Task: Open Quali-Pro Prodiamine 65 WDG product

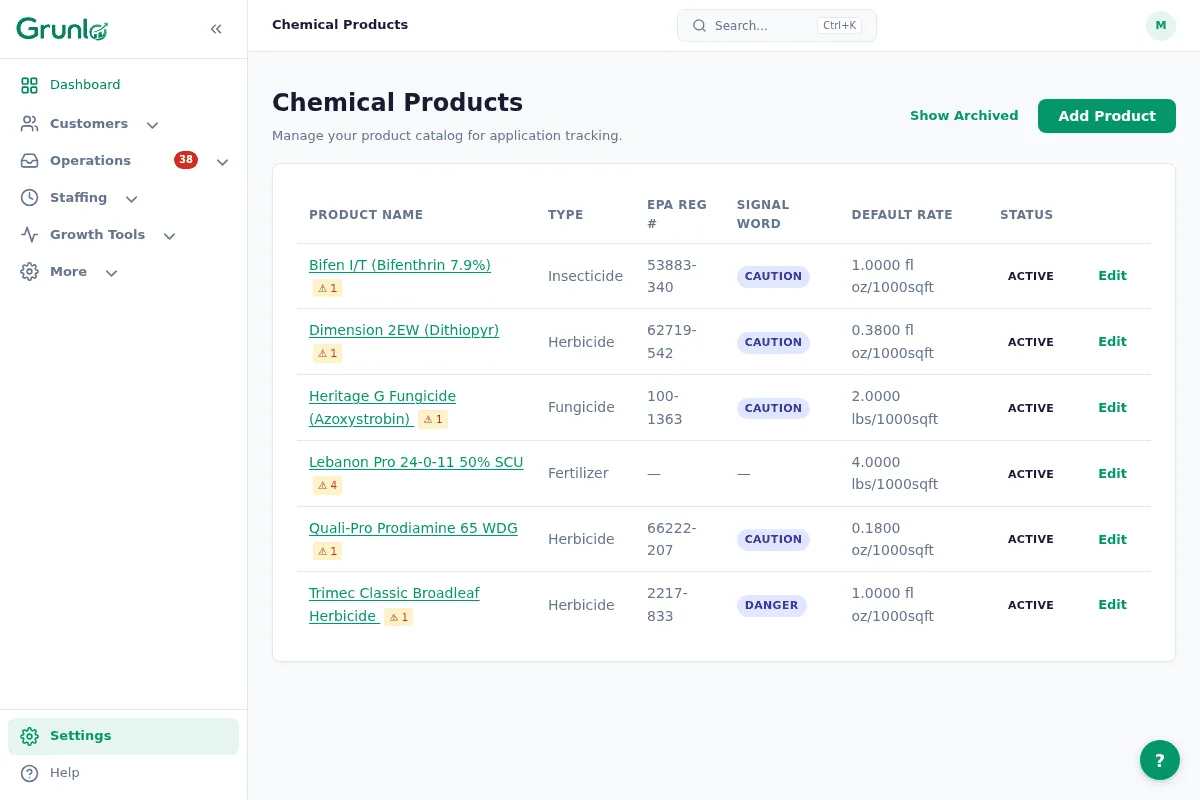Action: [x=413, y=528]
